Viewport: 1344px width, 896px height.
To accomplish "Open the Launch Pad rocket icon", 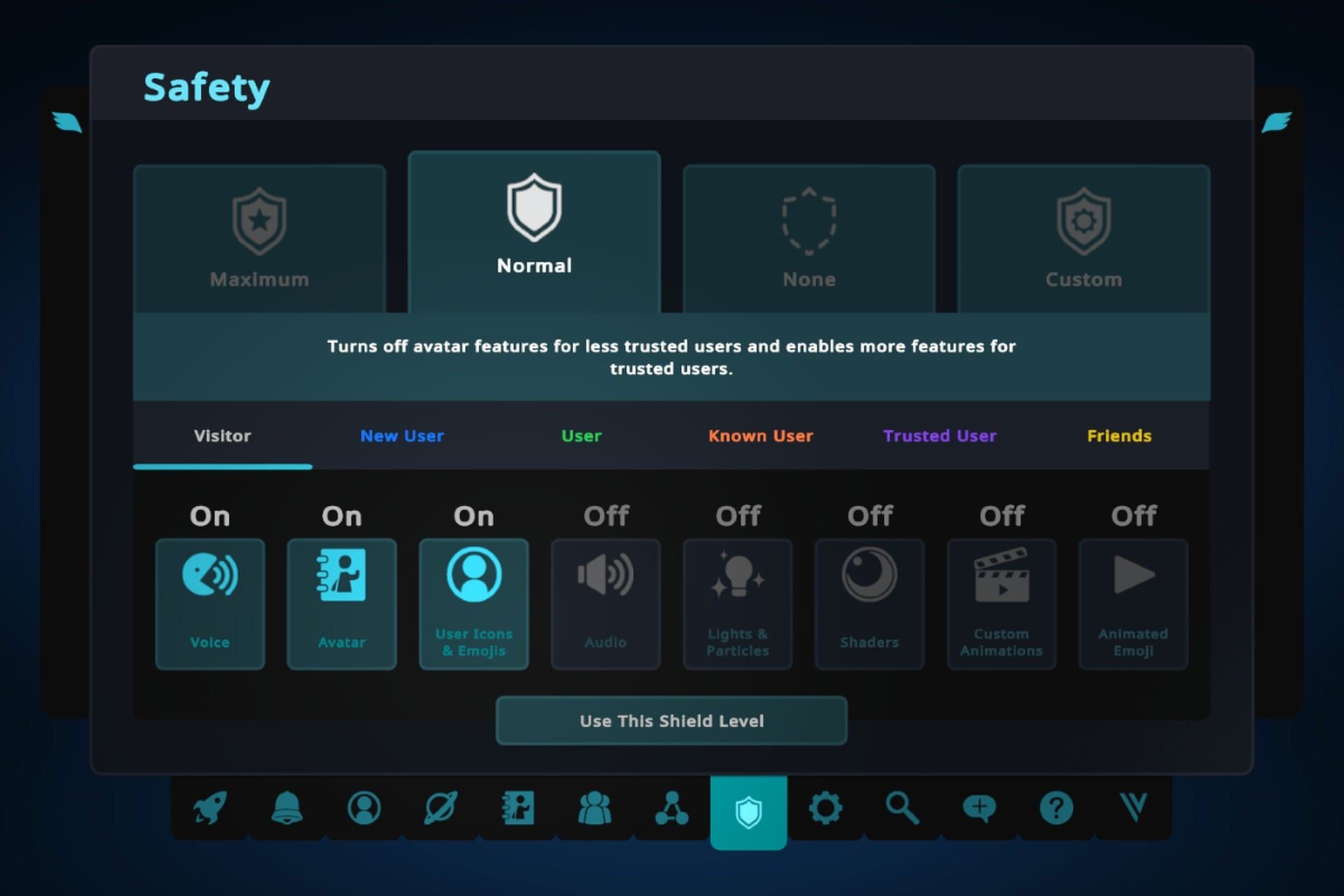I will coord(209,808).
